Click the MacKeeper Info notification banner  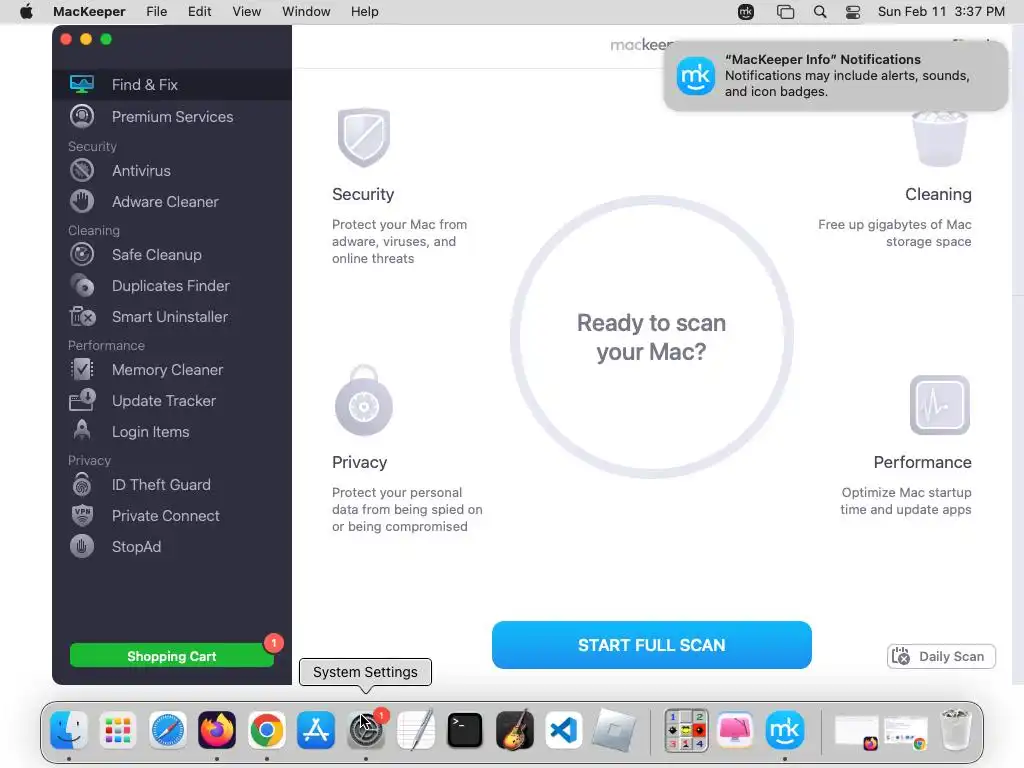click(835, 76)
